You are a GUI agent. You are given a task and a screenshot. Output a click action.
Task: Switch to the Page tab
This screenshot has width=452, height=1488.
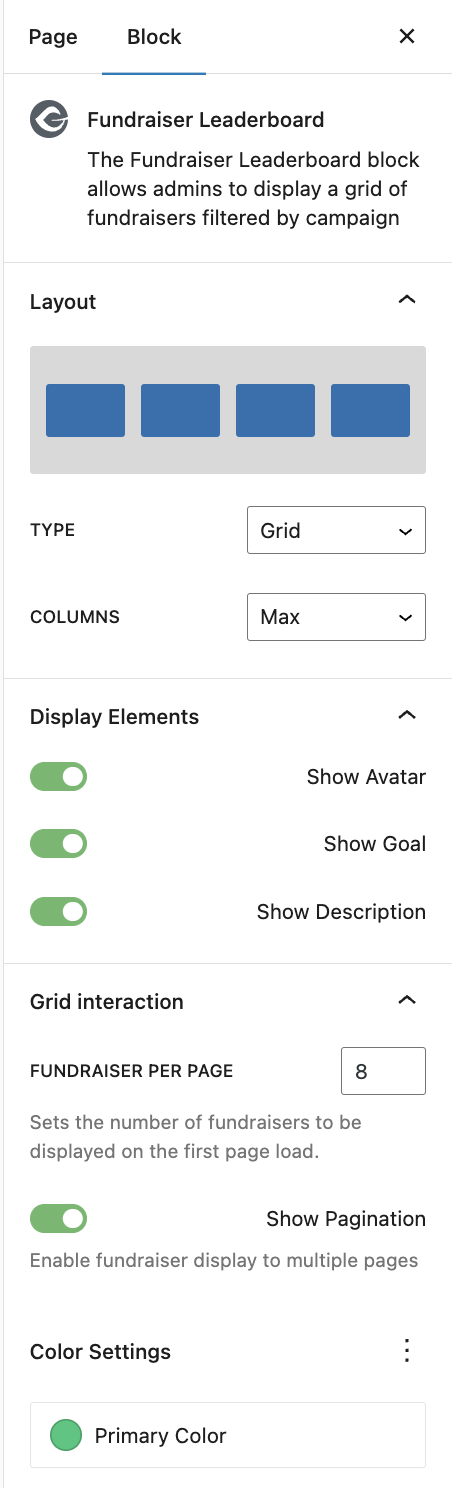pos(53,37)
